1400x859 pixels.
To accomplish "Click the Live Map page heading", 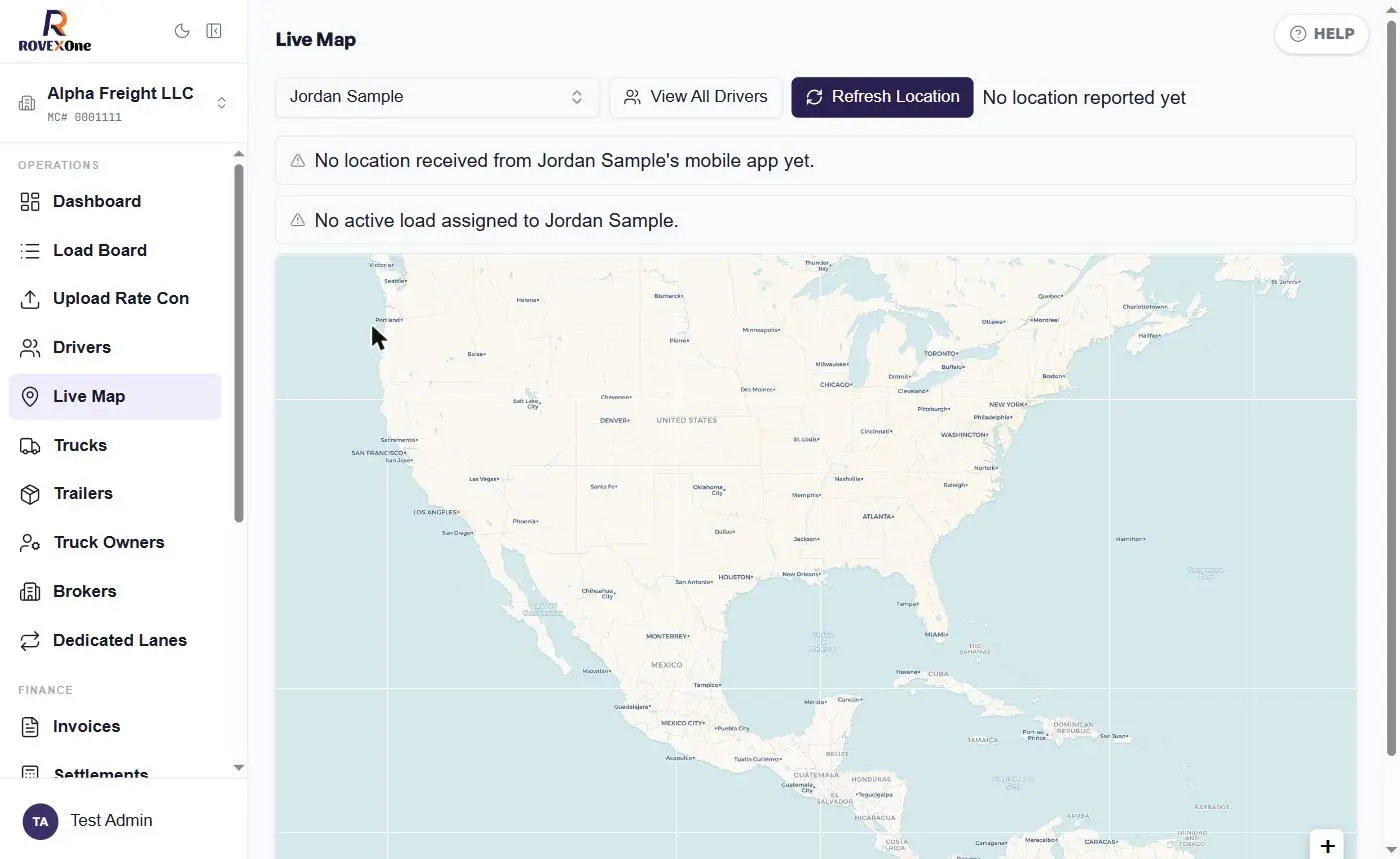I will click(x=316, y=40).
